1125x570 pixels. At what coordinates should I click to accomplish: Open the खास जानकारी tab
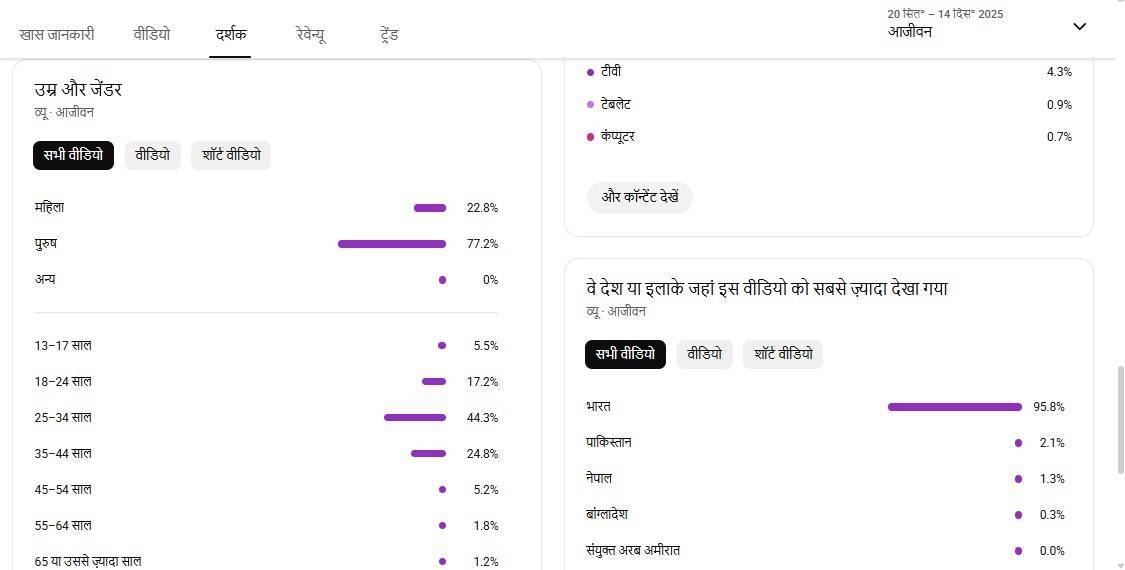point(57,34)
